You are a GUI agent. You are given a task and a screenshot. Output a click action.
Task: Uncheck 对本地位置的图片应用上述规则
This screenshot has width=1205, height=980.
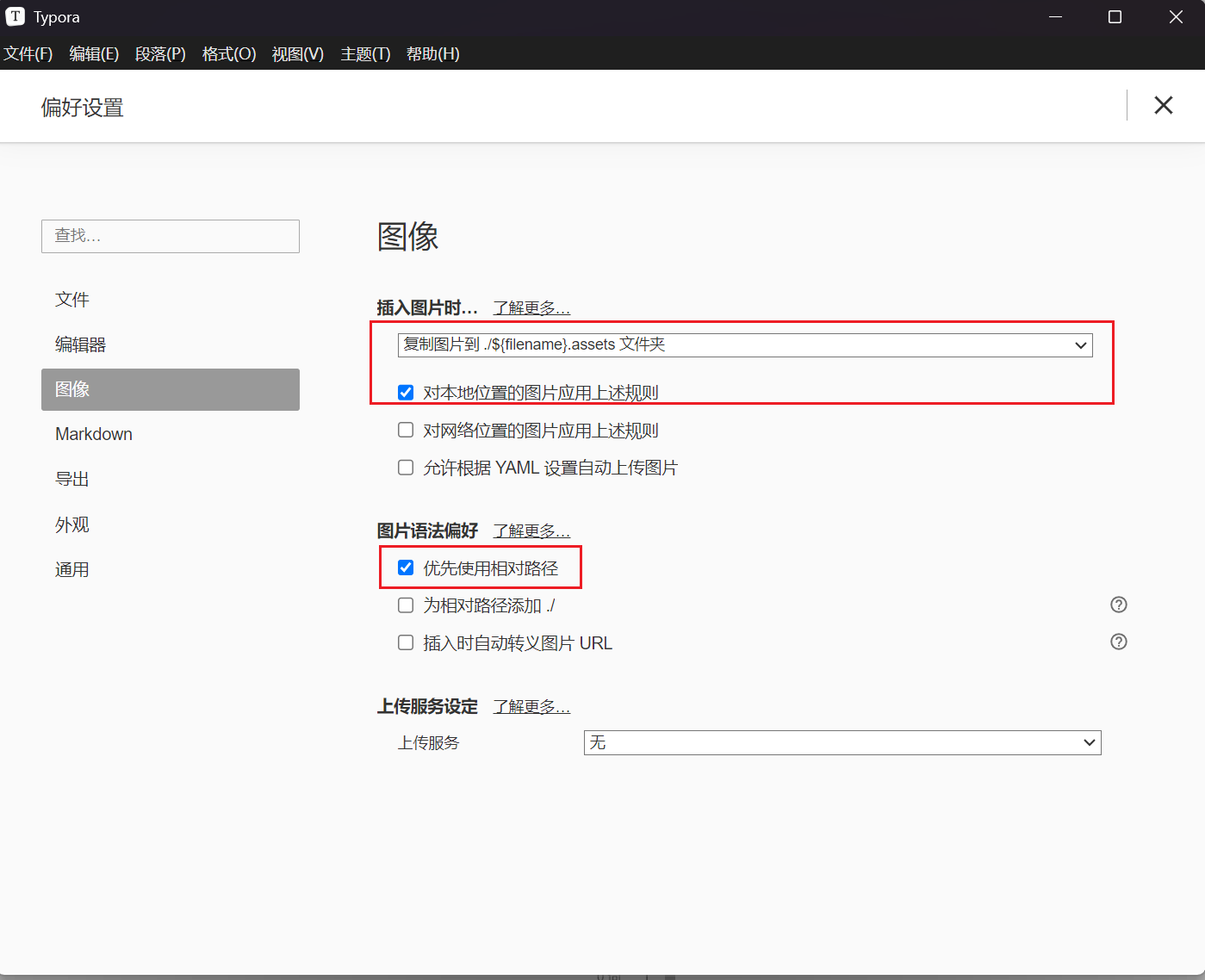[406, 393]
